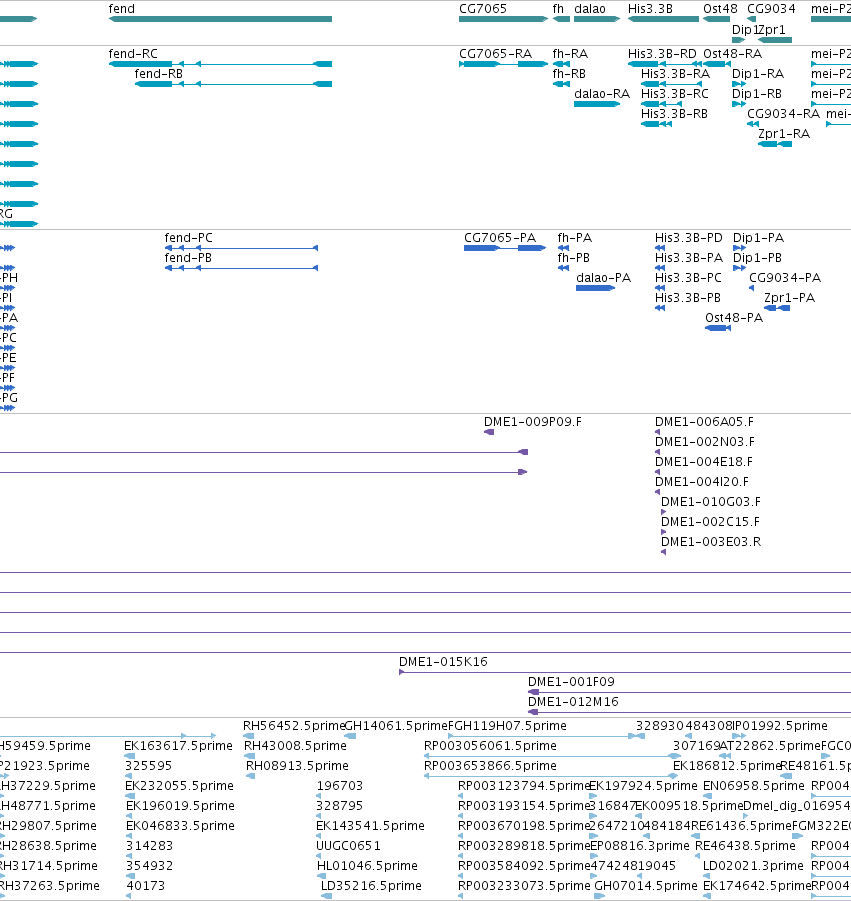Click the DME1-010G03.F clone label

click(x=710, y=502)
